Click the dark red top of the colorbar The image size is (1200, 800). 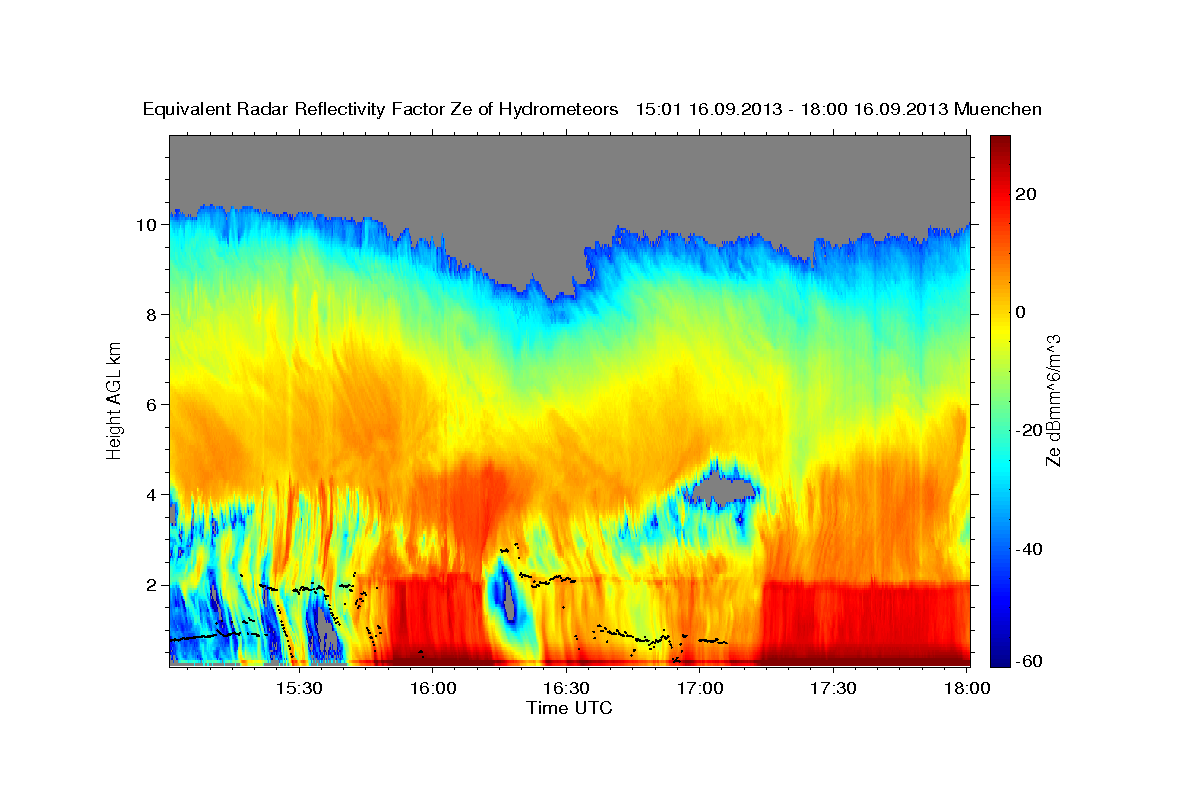pos(999,146)
